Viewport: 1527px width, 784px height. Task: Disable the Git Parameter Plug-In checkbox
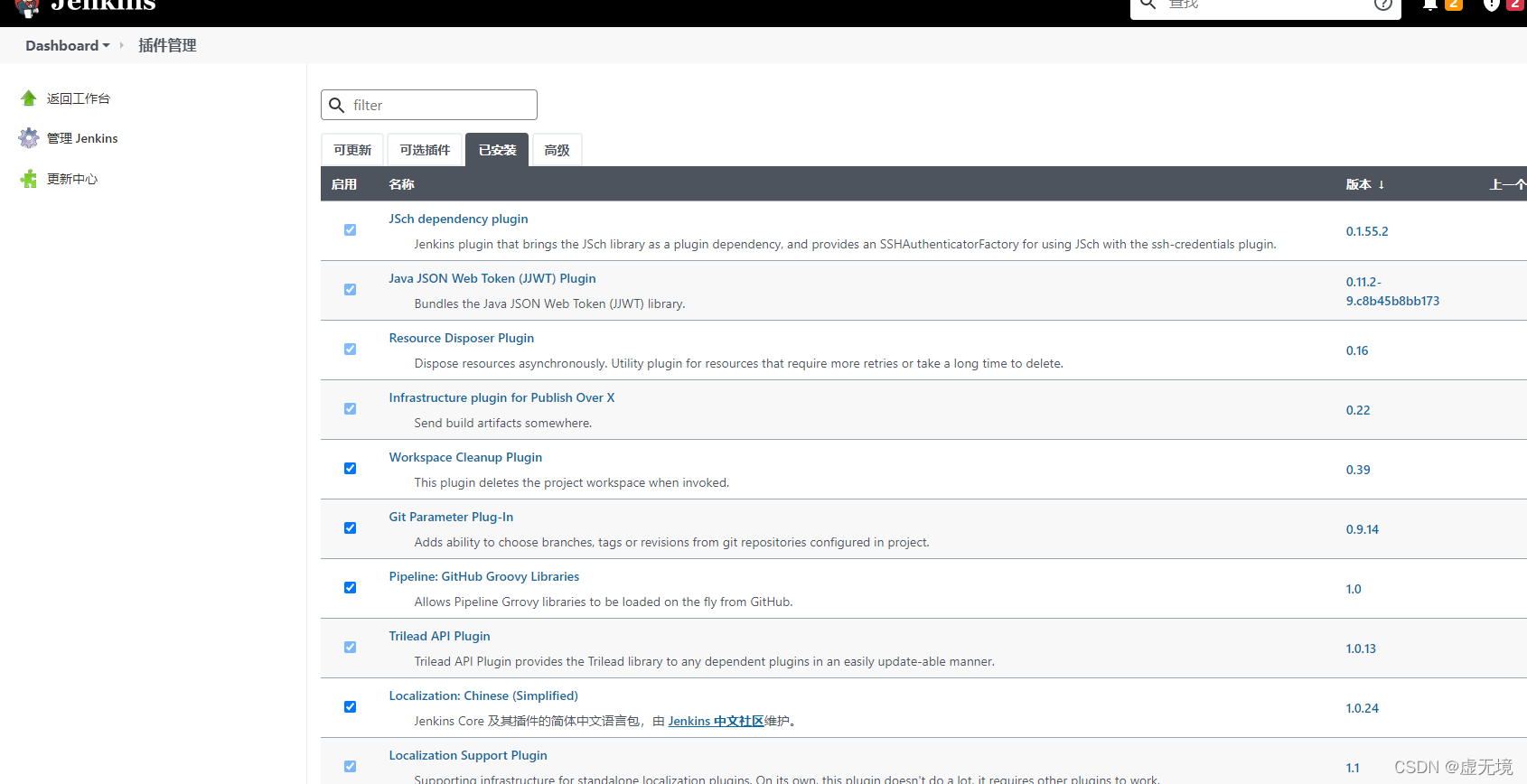click(350, 528)
